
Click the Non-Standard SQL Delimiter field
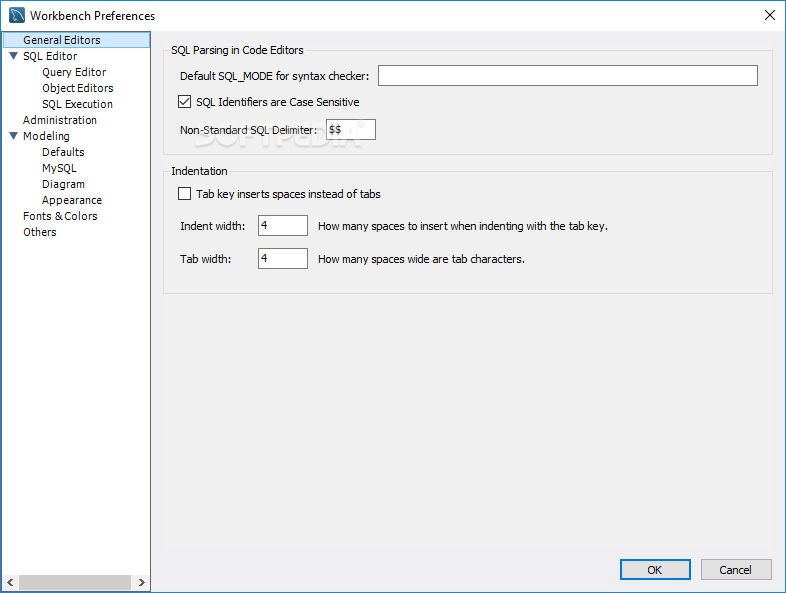(x=350, y=130)
